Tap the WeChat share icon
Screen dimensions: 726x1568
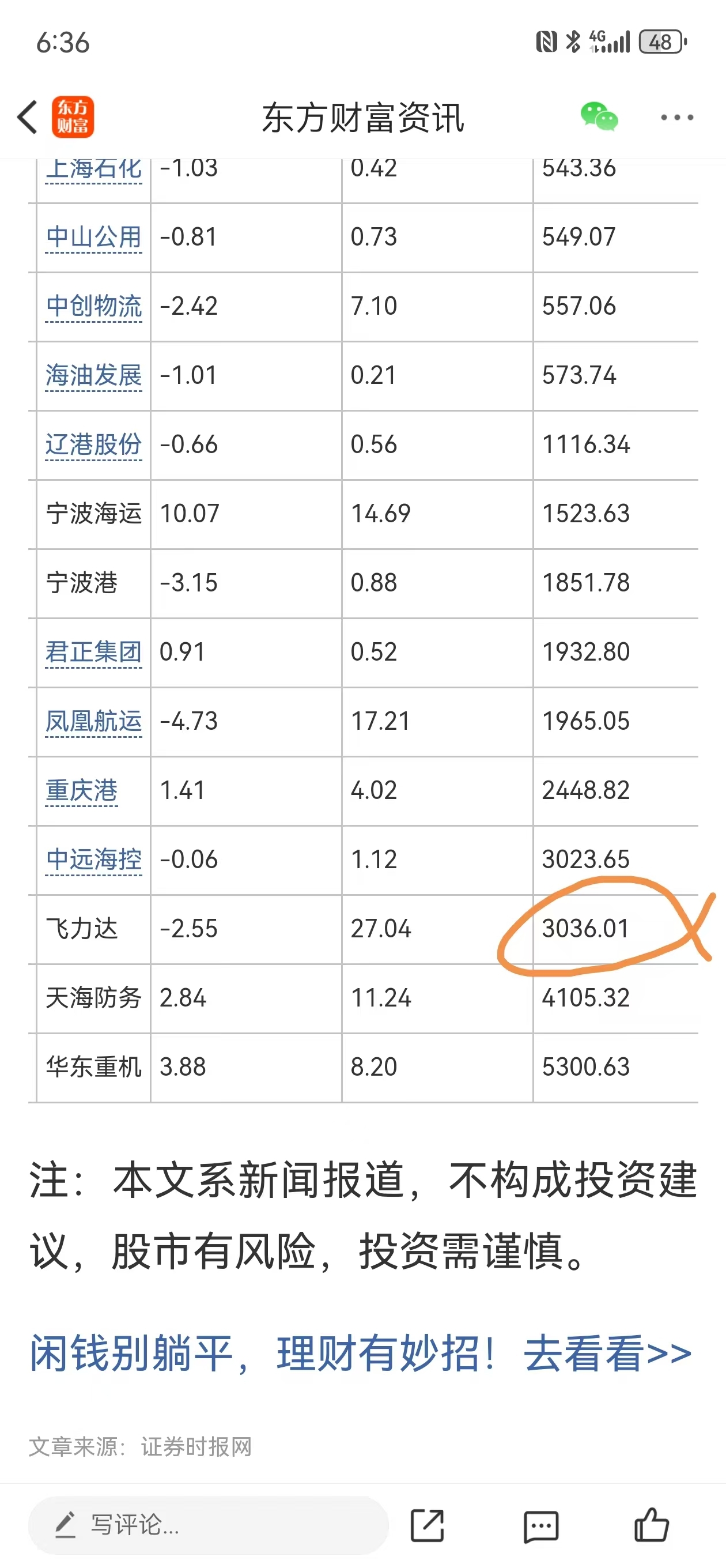pyautogui.click(x=599, y=117)
